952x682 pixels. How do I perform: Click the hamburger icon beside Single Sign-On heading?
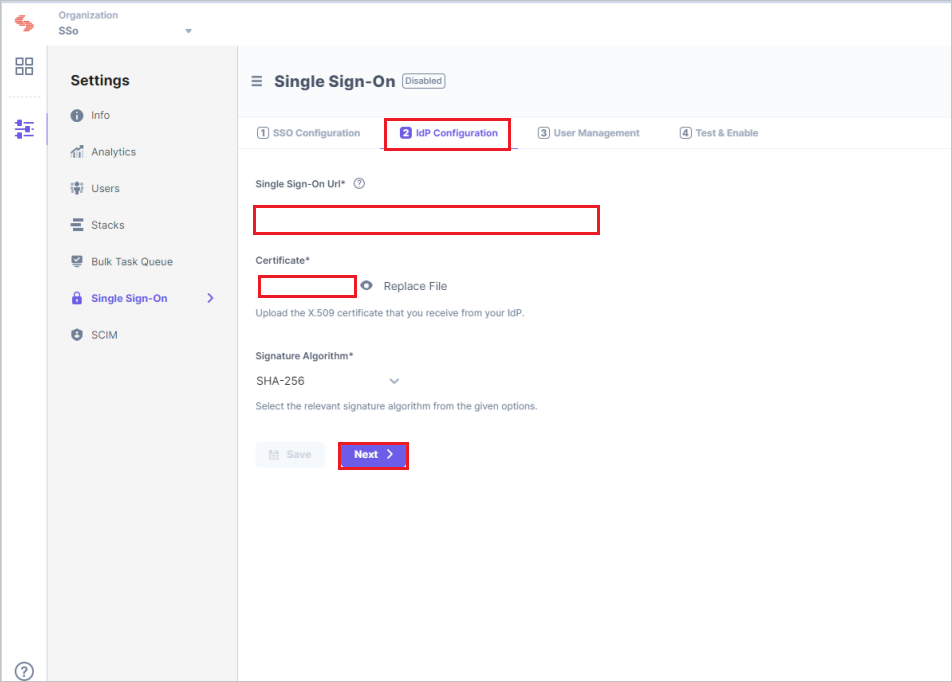coord(257,81)
